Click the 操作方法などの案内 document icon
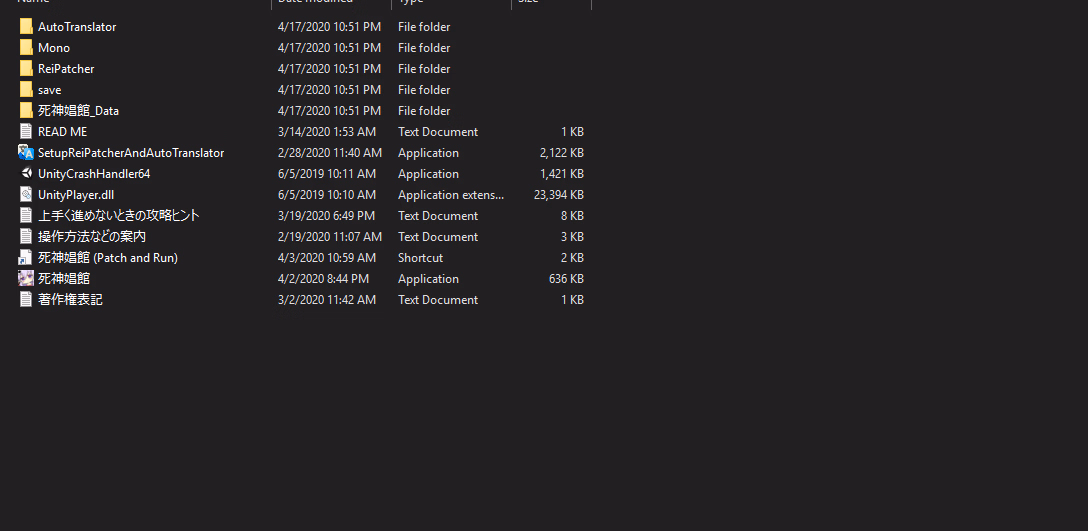The height and width of the screenshot is (531, 1088). pos(26,236)
